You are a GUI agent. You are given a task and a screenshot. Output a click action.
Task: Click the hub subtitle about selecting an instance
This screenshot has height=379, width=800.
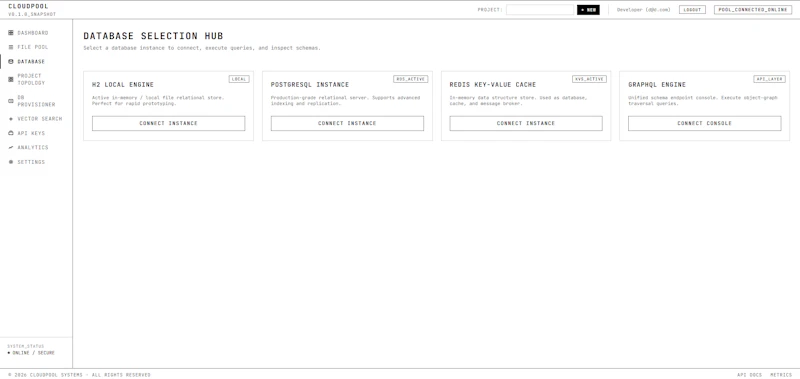pyautogui.click(x=202, y=48)
